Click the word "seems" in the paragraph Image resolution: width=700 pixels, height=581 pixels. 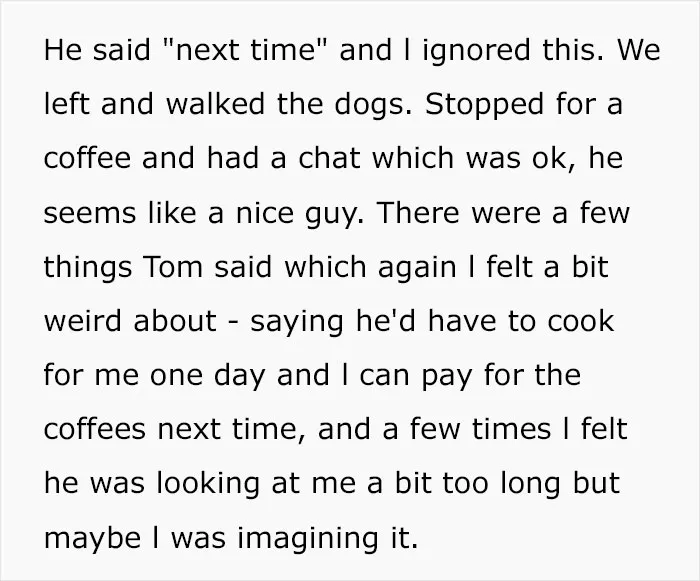coord(90,214)
